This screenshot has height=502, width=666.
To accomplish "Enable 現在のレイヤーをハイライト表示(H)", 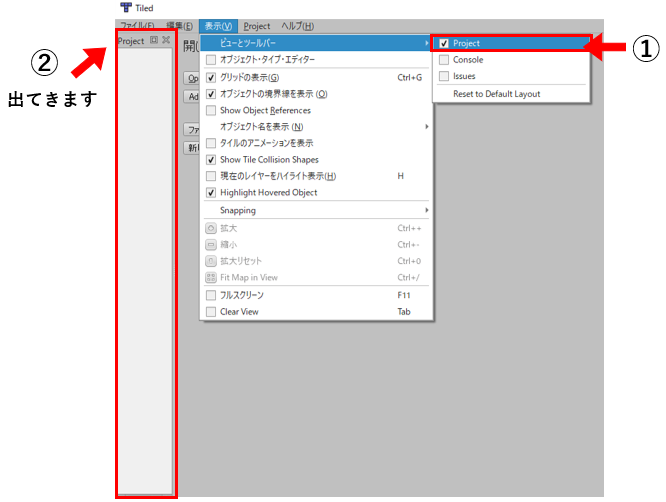I will pyautogui.click(x=211, y=176).
